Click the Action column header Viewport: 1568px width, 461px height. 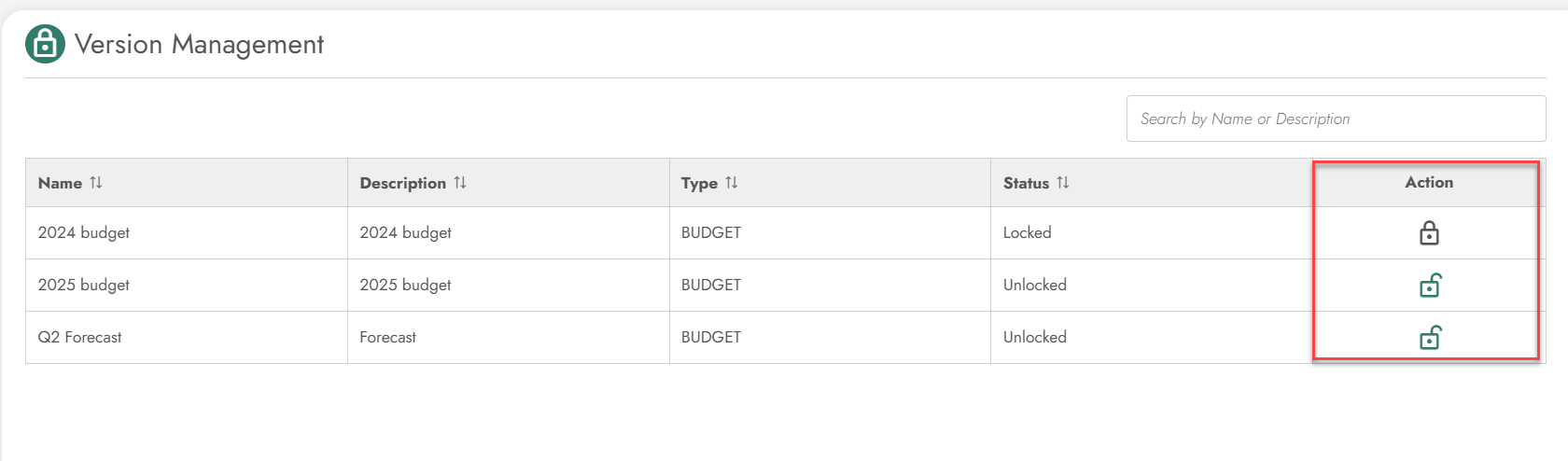[1429, 182]
